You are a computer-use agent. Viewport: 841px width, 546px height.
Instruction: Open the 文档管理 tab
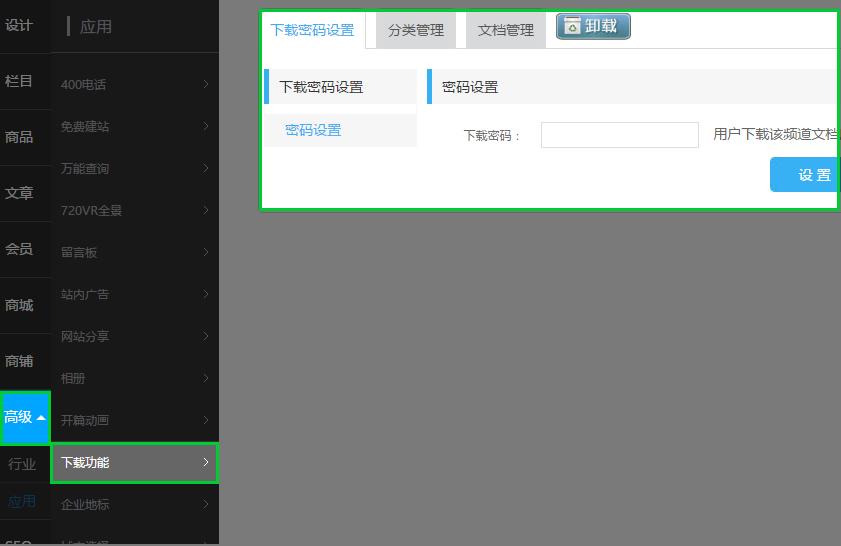tap(506, 31)
